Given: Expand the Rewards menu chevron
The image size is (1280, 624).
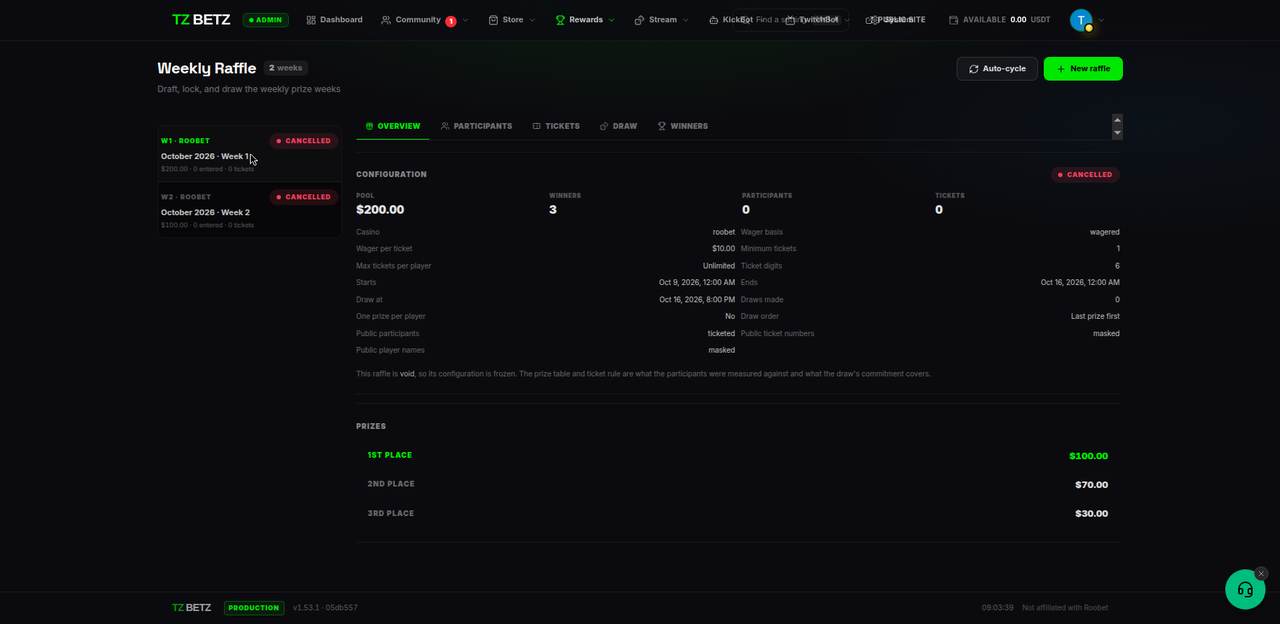Looking at the screenshot, I should point(611,20).
